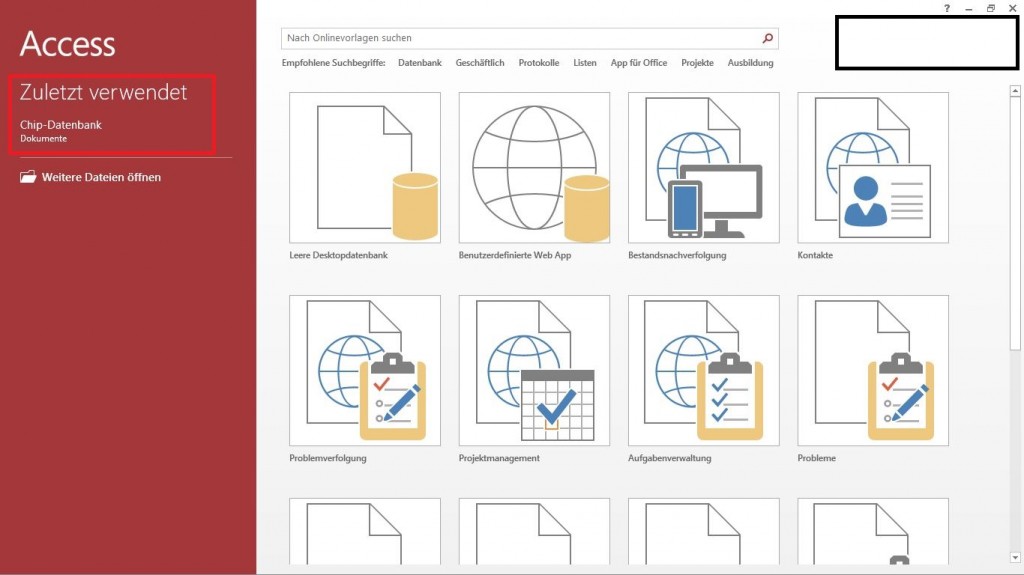Select the Problemverfolgung template

364,370
